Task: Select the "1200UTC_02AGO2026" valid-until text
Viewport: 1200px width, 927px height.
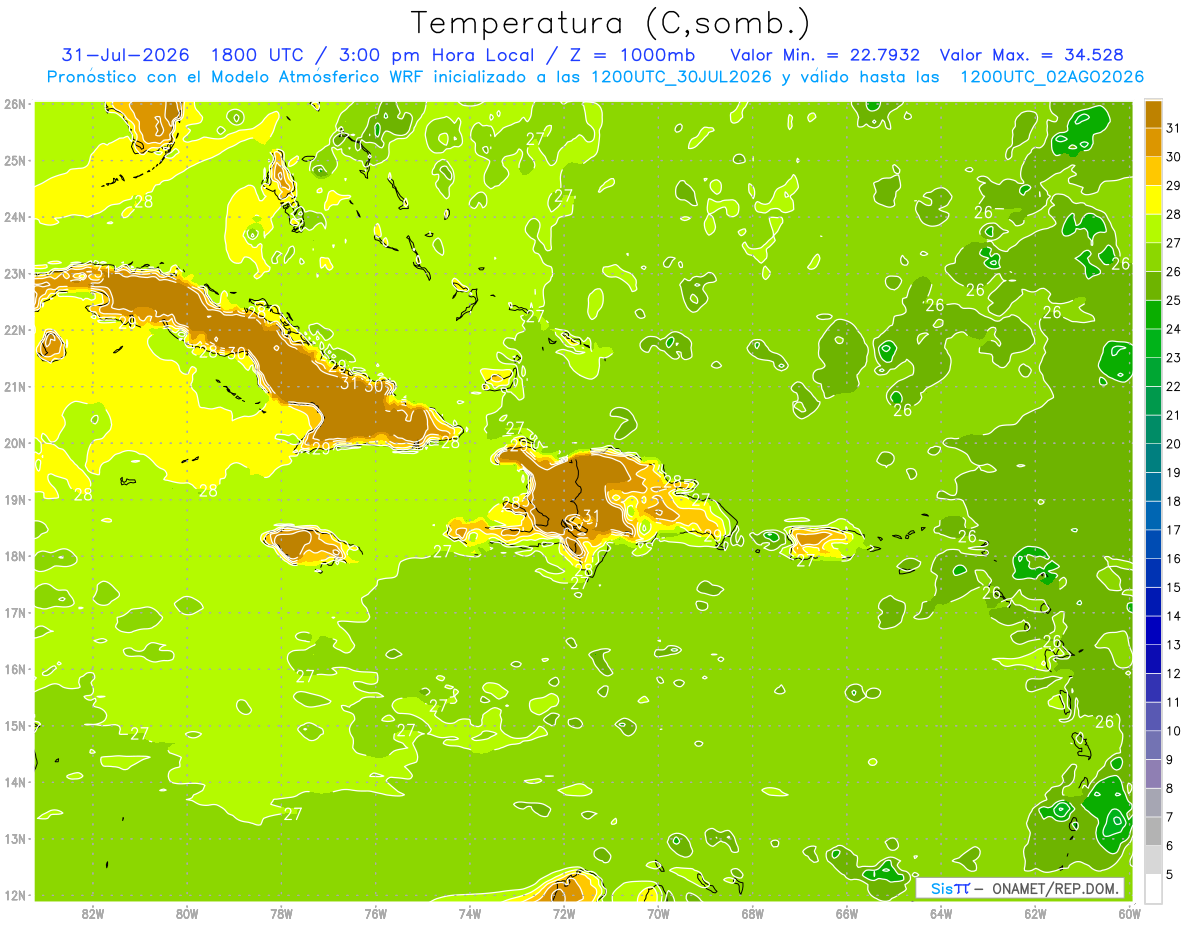Action: coord(1051,77)
